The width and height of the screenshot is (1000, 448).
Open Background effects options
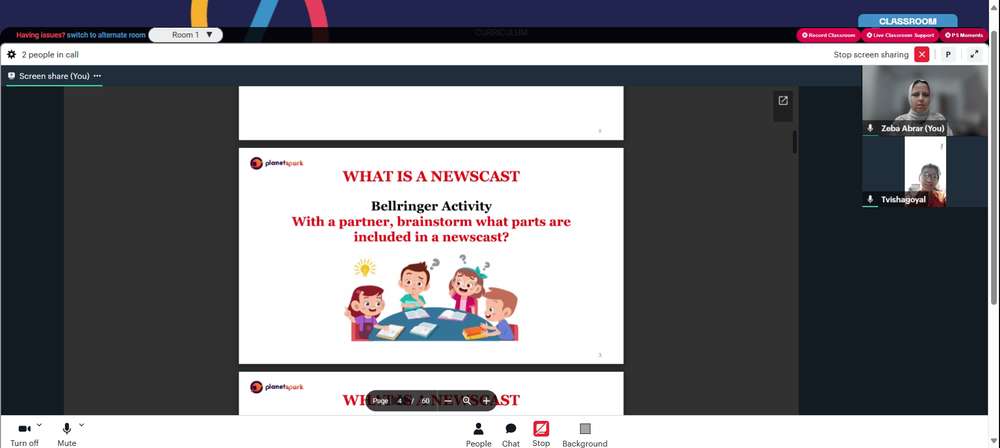point(585,435)
